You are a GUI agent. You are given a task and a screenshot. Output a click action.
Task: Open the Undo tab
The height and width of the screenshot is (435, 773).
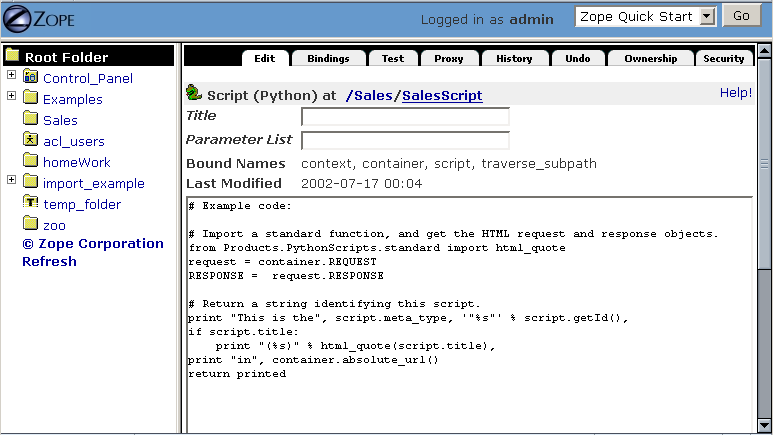tap(578, 59)
